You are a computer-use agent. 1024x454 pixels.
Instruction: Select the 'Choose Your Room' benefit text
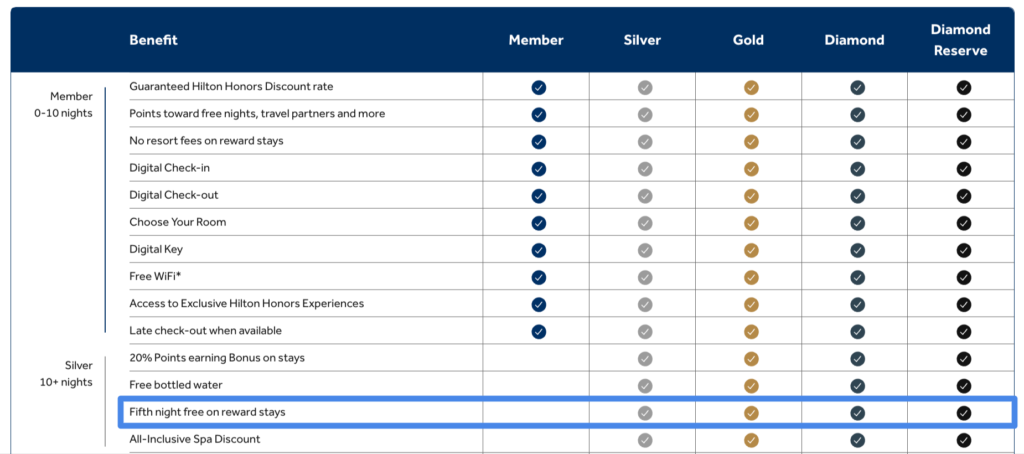coord(178,222)
